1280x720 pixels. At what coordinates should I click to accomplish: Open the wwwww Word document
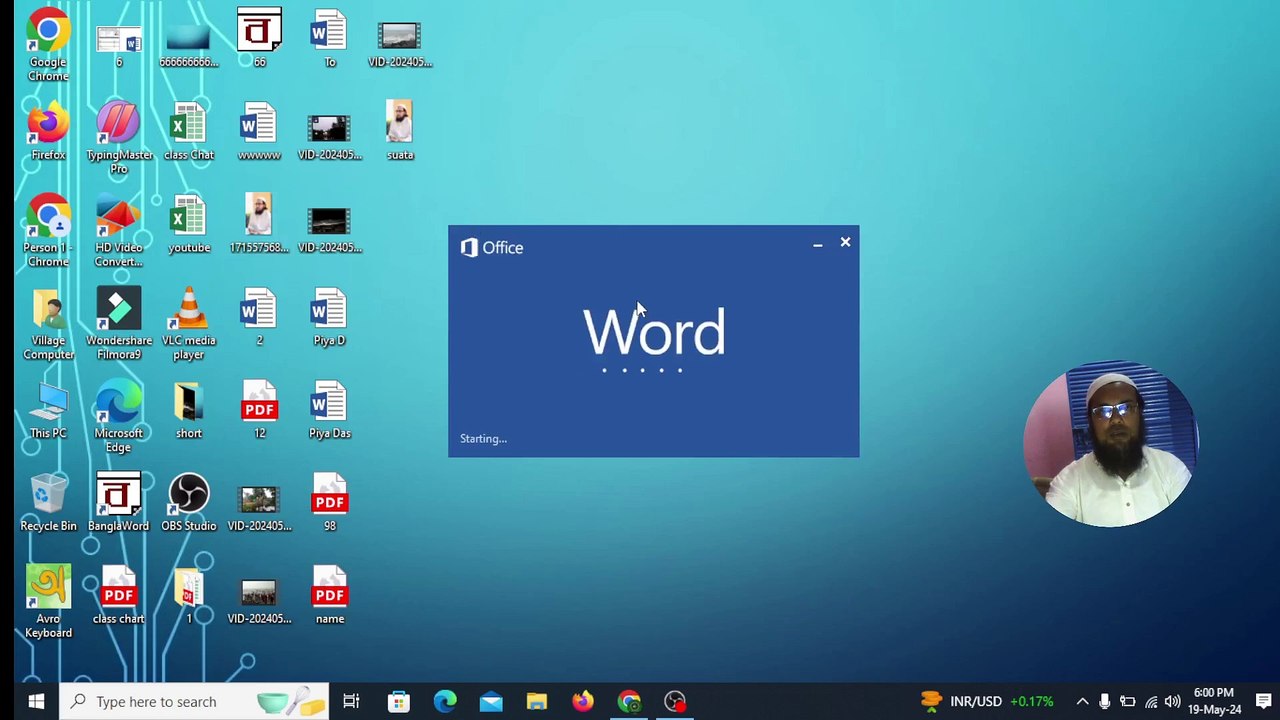pos(259,131)
